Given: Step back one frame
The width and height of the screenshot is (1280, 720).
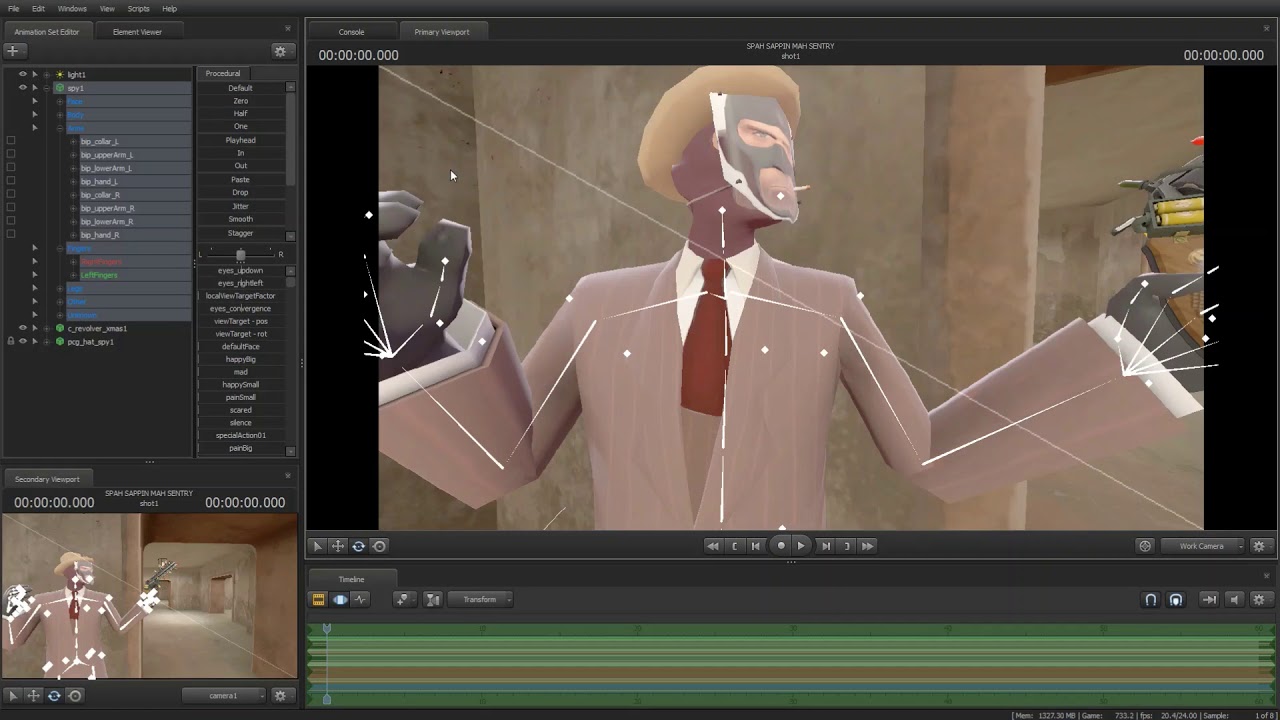Looking at the screenshot, I should [755, 546].
